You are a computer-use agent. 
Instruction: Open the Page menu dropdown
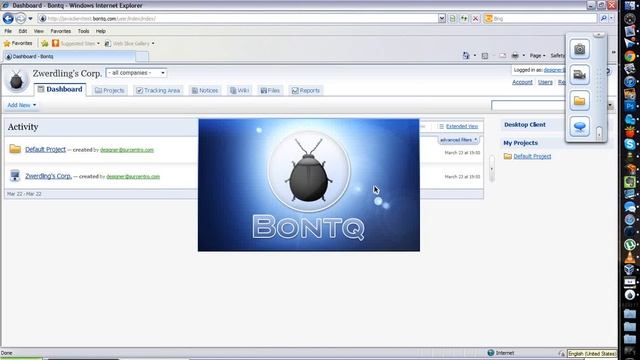[x=537, y=56]
